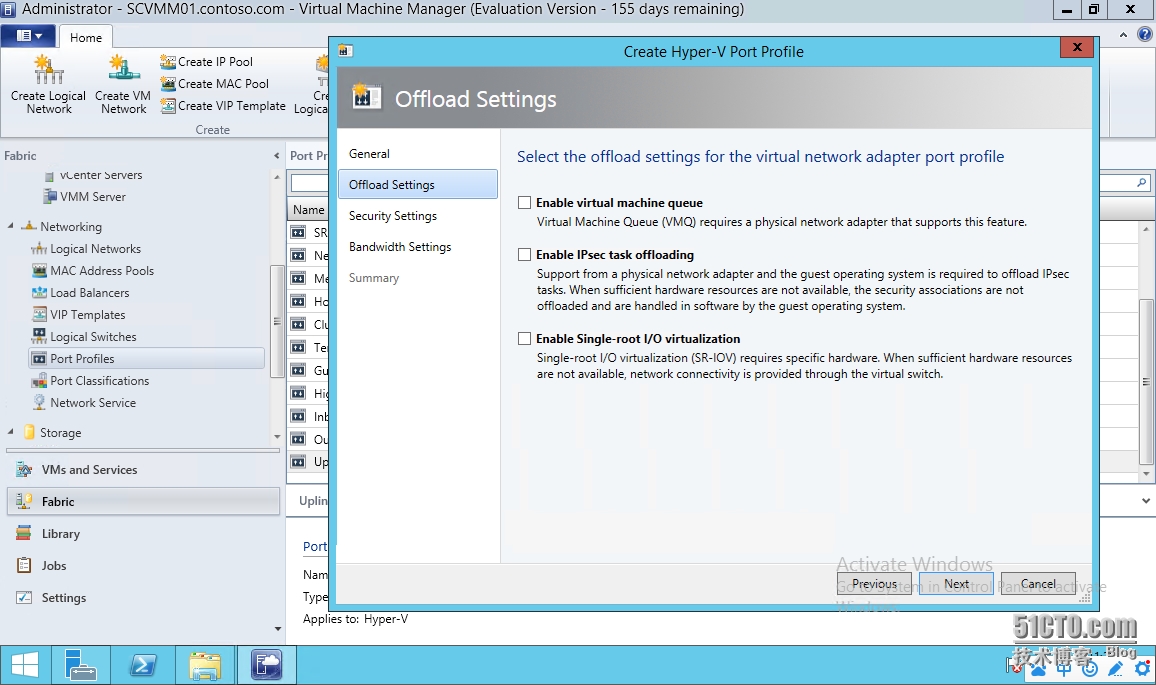The image size is (1156, 685).
Task: Select VIP Templates tree item
Action: point(88,315)
